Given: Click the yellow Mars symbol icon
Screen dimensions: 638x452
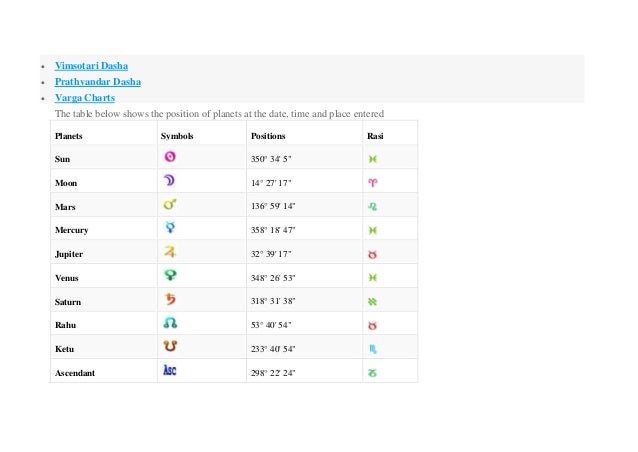Looking at the screenshot, I should 170,205.
